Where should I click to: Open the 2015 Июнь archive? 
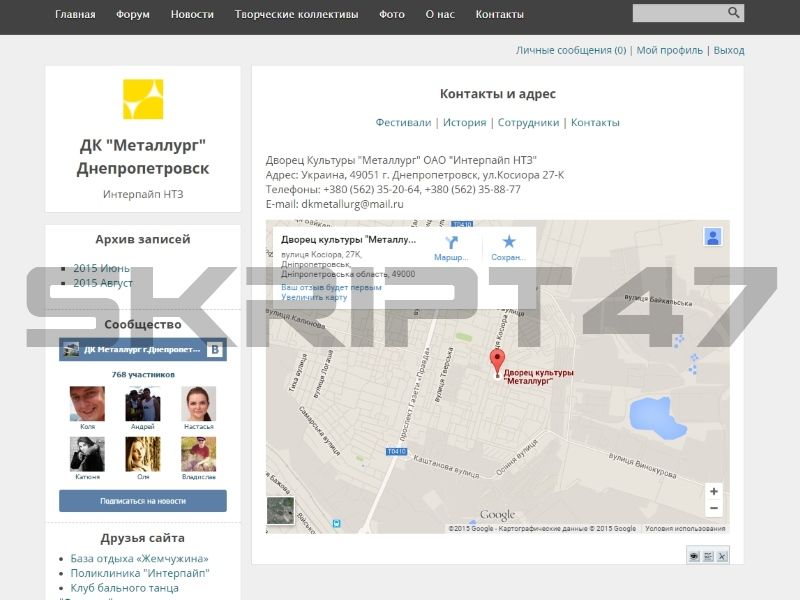pyautogui.click(x=102, y=268)
